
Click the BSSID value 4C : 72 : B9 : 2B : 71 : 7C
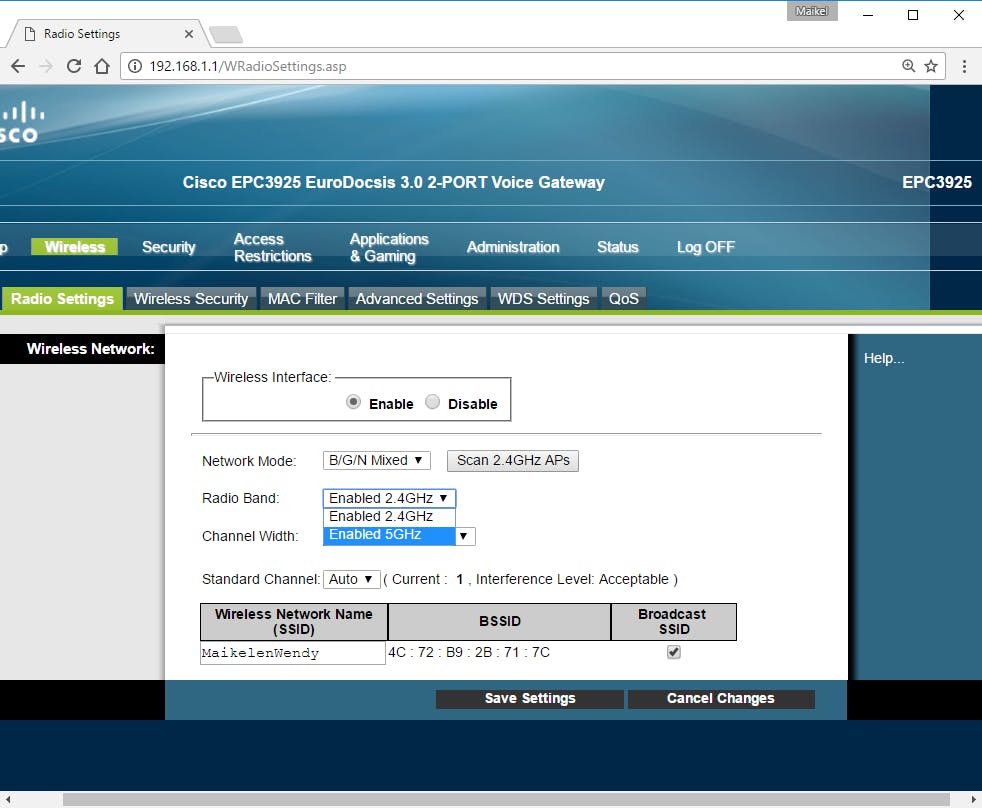tap(468, 652)
